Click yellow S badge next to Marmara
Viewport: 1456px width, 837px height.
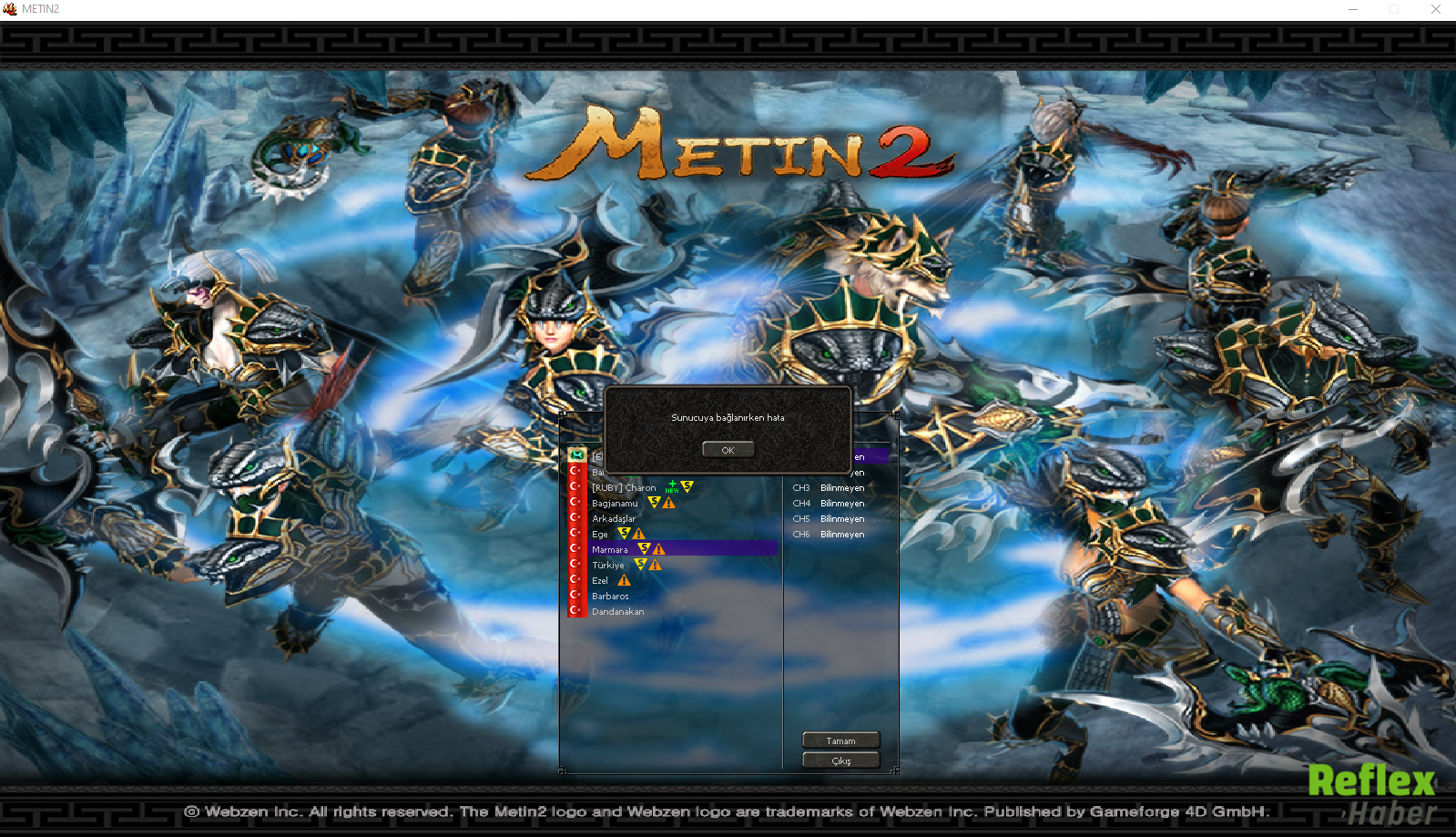[x=644, y=548]
